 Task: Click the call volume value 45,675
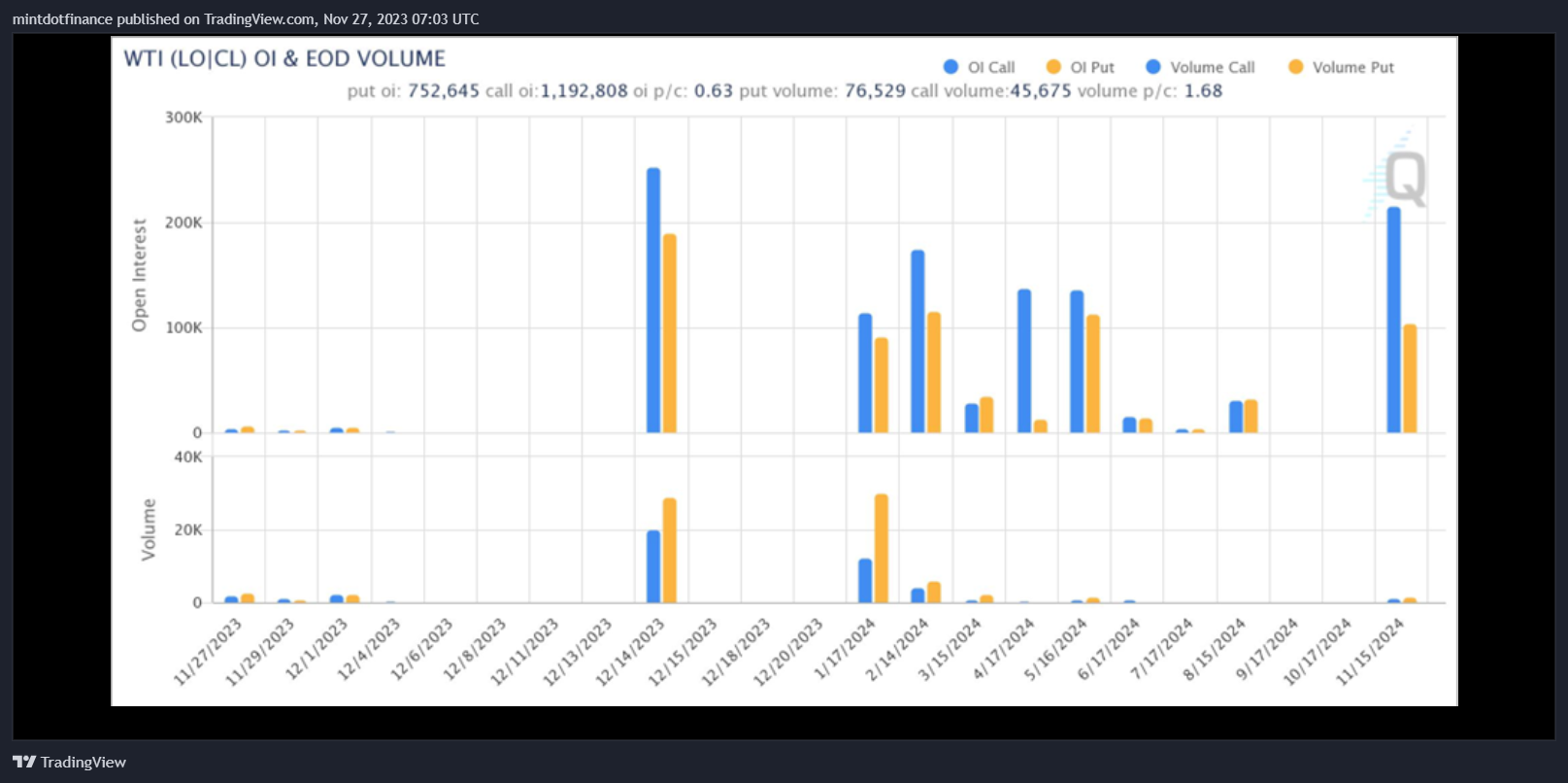pyautogui.click(x=1041, y=91)
